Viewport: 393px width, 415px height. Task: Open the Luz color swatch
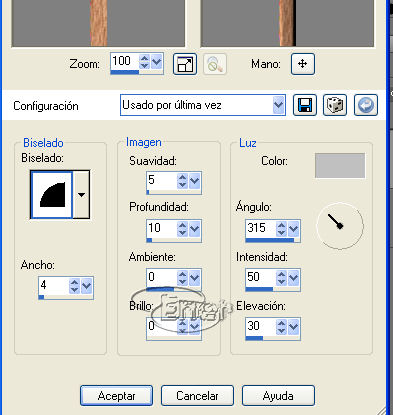pyautogui.click(x=340, y=166)
